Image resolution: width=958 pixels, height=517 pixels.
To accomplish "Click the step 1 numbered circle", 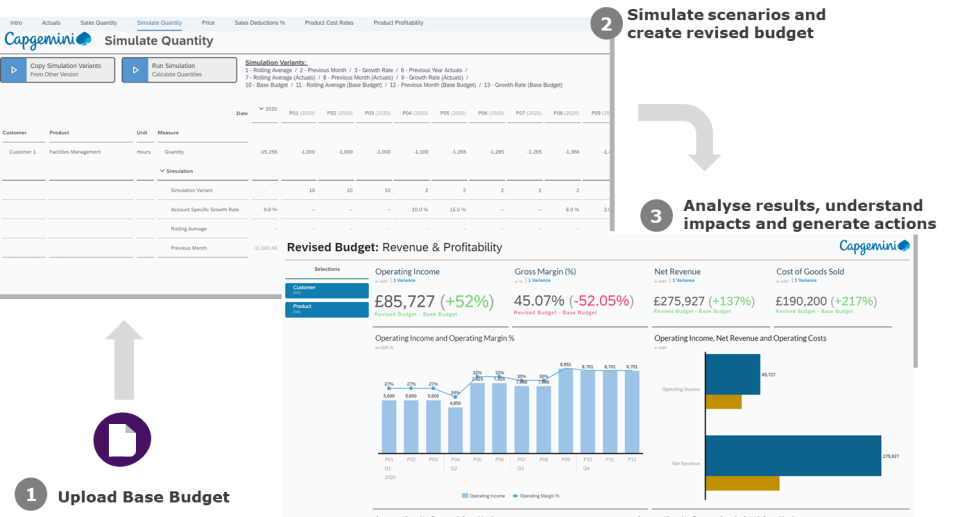I will click(x=31, y=494).
